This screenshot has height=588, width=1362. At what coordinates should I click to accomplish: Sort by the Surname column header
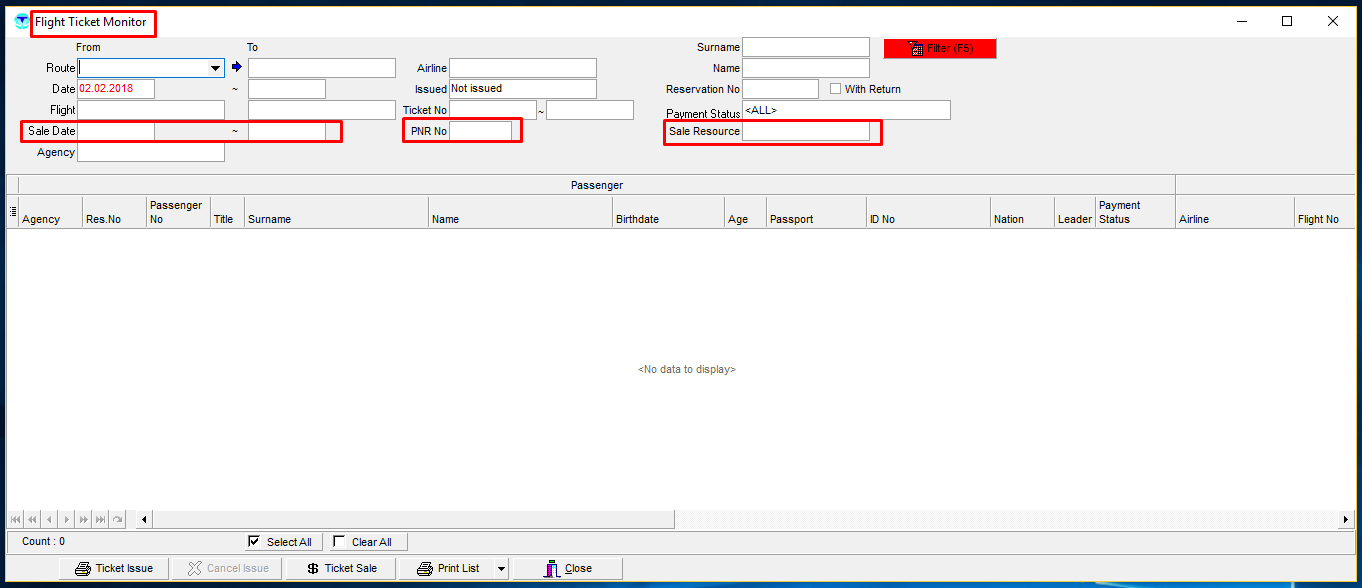tap(337, 219)
